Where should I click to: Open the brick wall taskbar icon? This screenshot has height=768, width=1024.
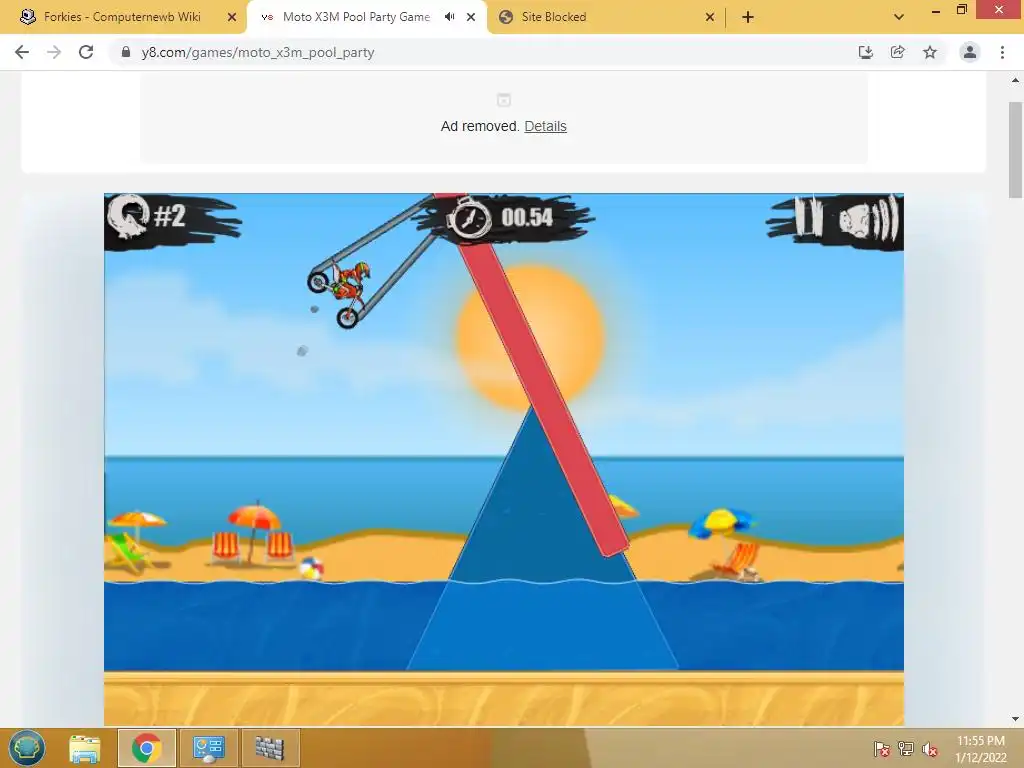[270, 748]
